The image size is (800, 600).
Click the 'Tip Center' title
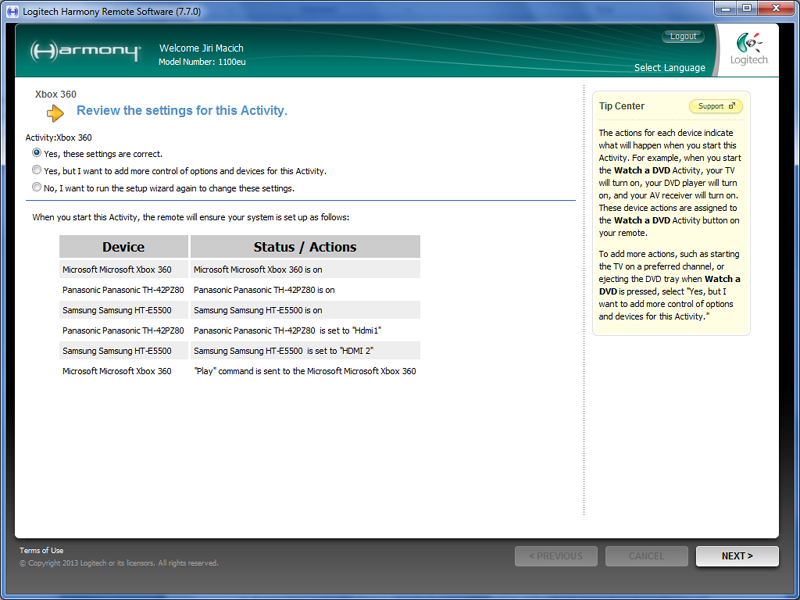621,106
